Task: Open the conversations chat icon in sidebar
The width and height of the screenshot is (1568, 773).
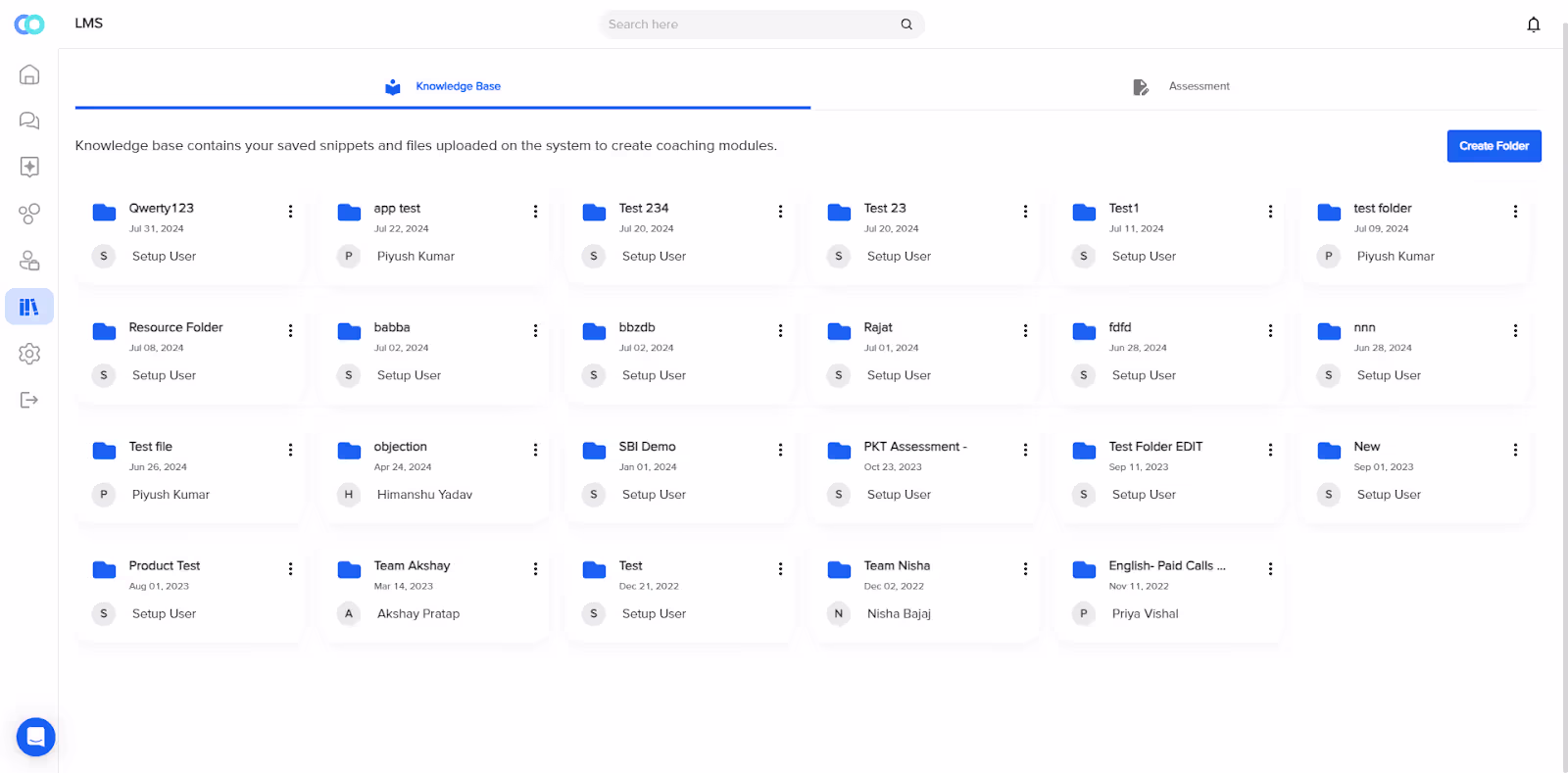Action: pyautogui.click(x=29, y=121)
